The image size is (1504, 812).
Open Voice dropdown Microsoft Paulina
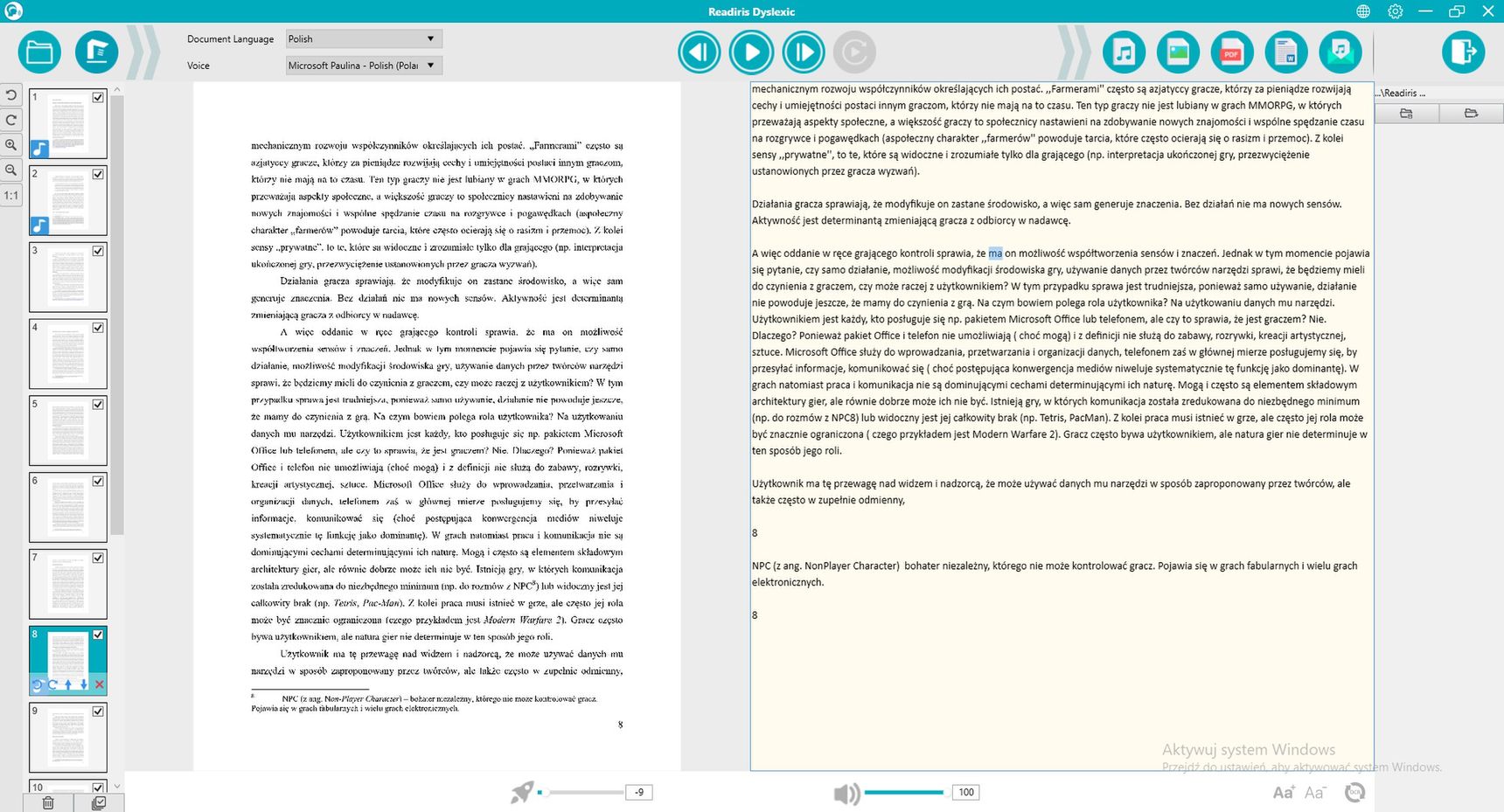pos(364,66)
